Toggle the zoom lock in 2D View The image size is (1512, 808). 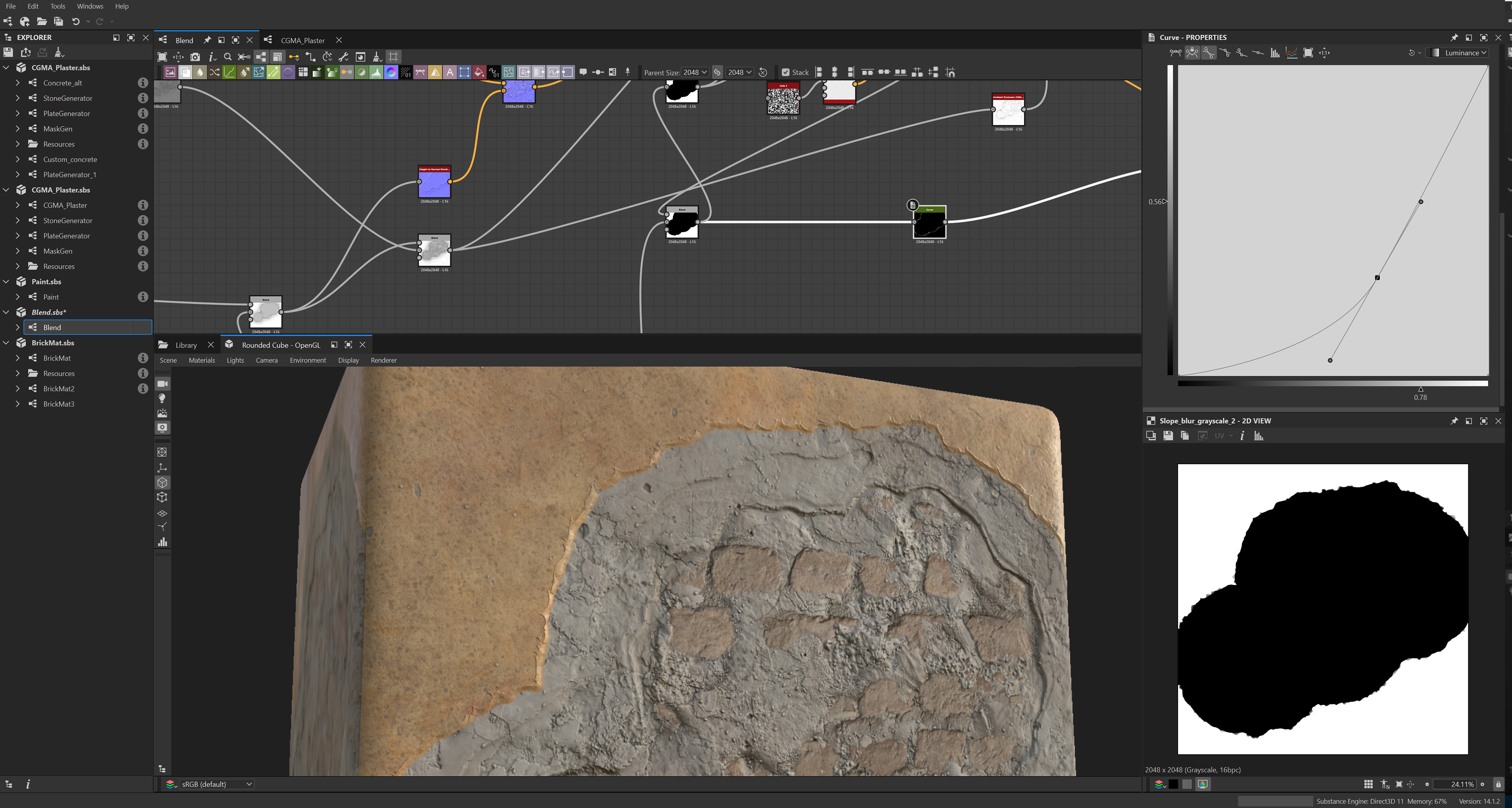click(x=1498, y=784)
